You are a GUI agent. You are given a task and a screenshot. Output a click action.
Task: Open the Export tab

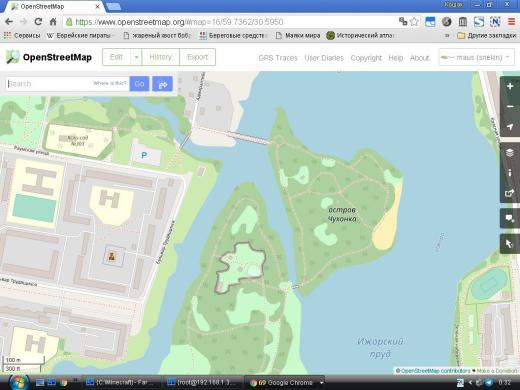[197, 57]
